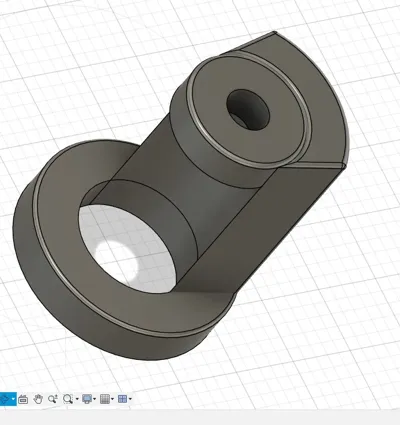Click the Grid and Snaps icon
Screen dimensions: 400x425
coord(105,399)
